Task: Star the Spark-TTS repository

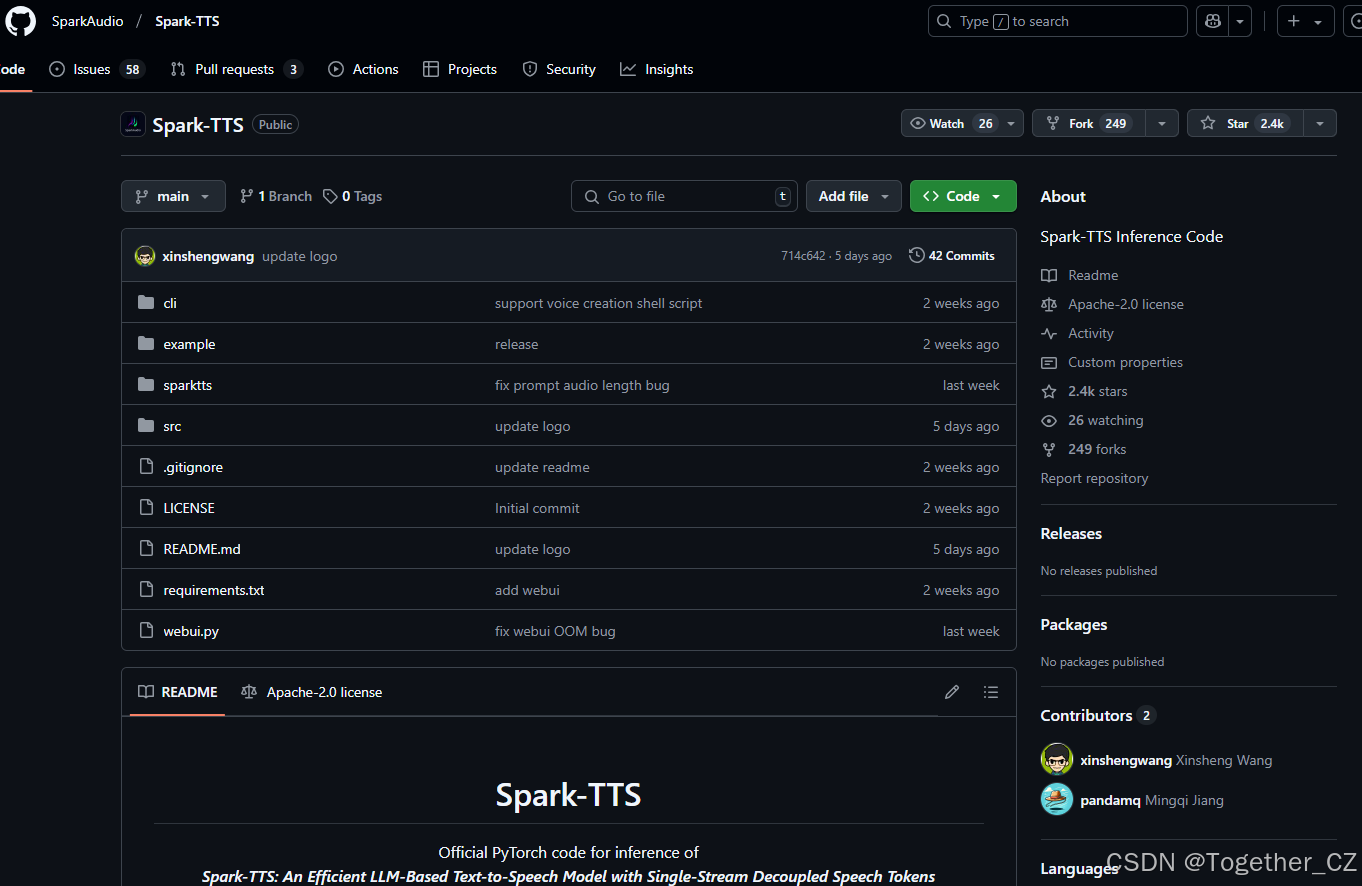Action: [x=1244, y=124]
